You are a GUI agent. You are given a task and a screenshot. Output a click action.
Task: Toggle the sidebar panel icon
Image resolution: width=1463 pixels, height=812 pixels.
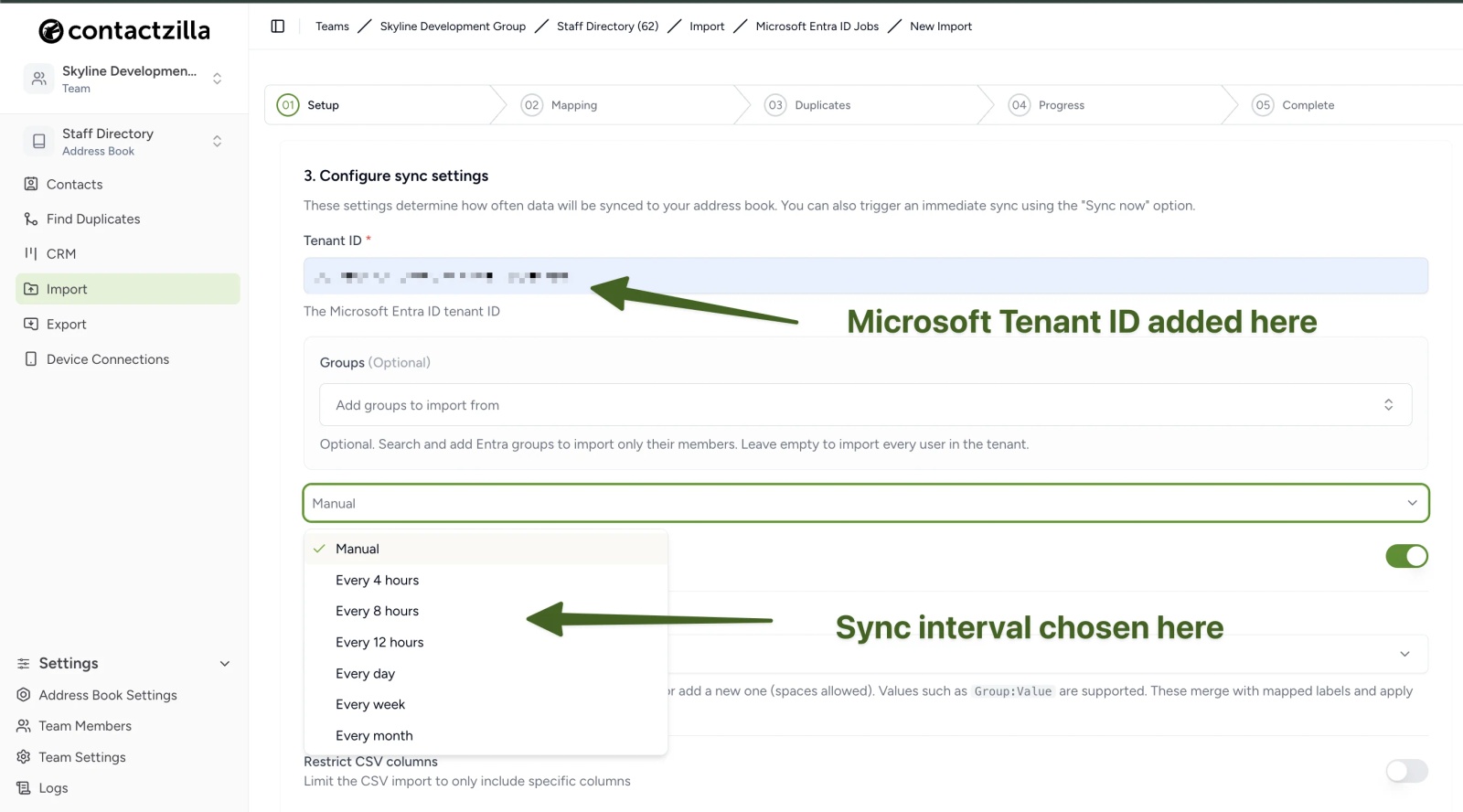pos(278,27)
